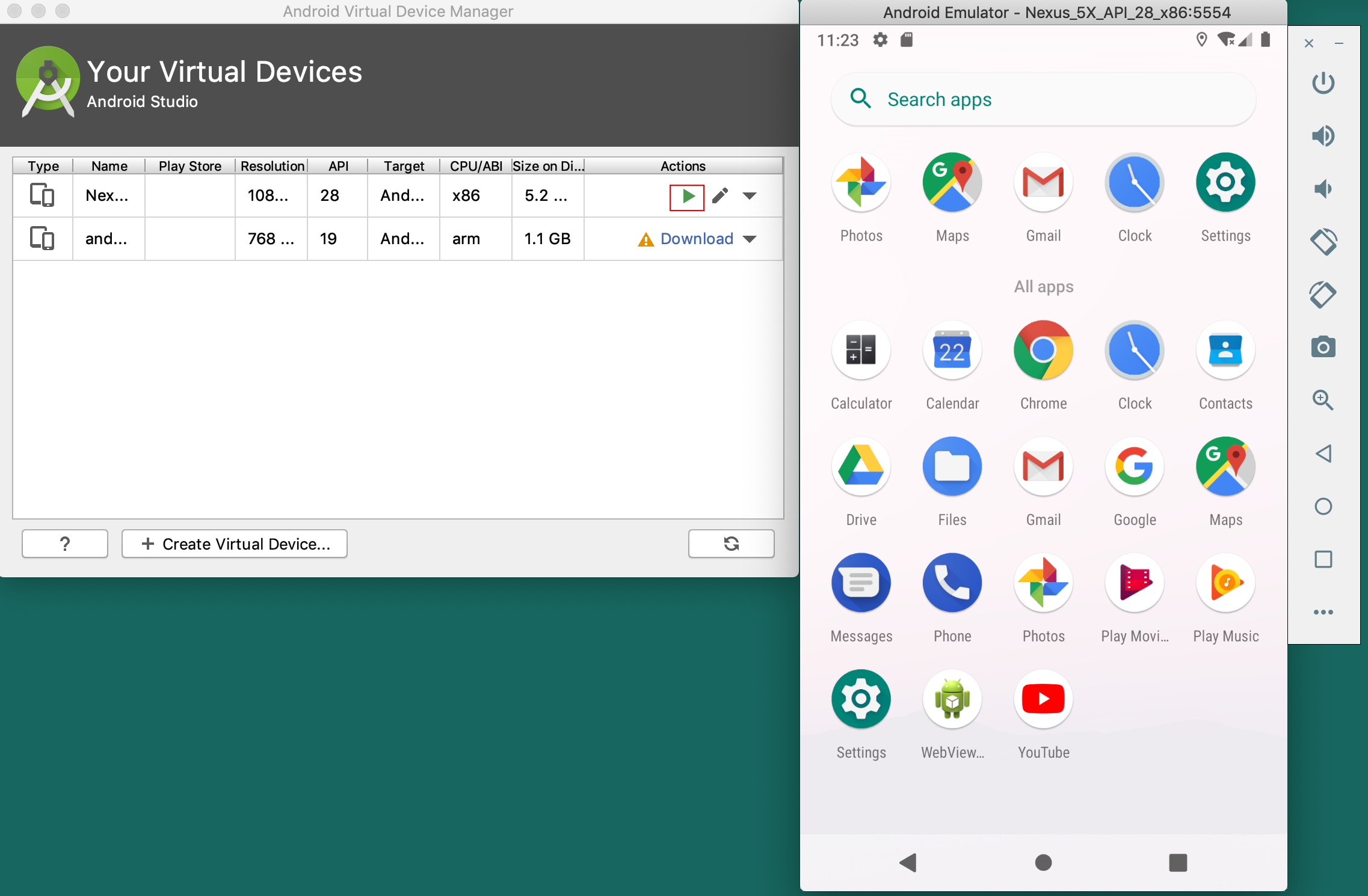
Task: Lower emulator volume with volume down icon
Action: tap(1323, 189)
